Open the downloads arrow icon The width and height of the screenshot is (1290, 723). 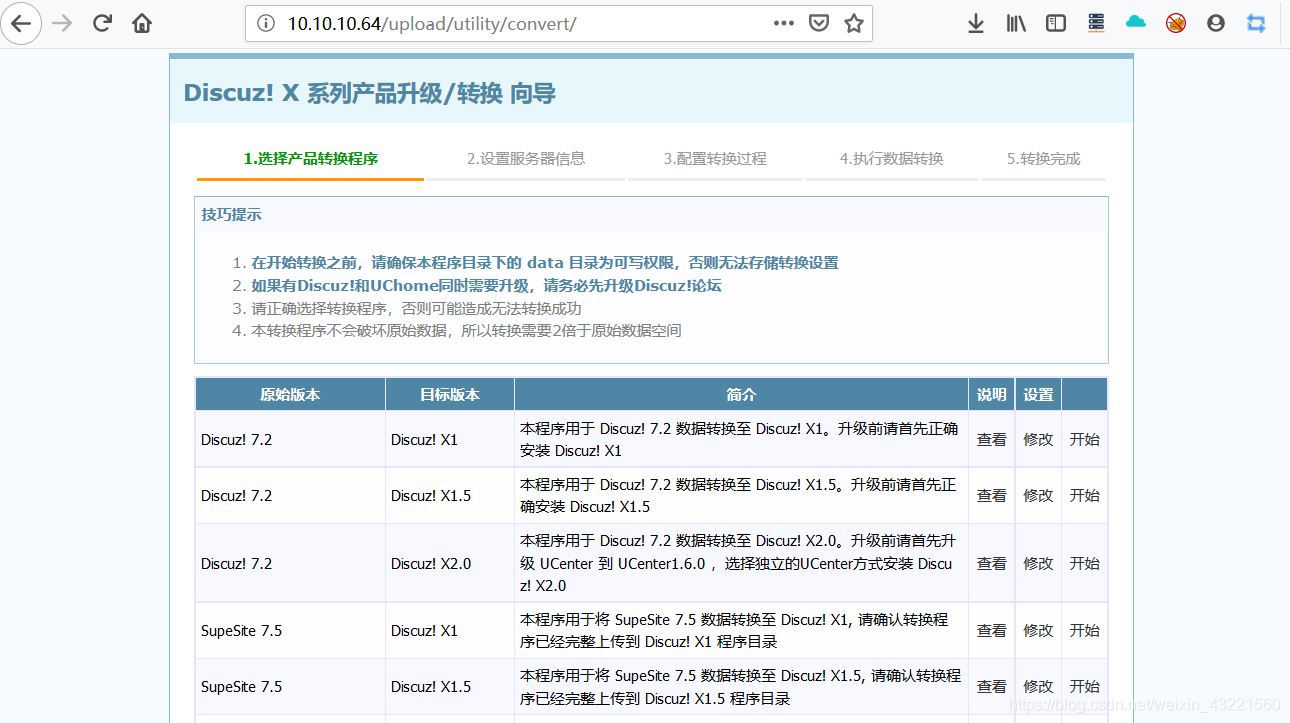tap(976, 23)
